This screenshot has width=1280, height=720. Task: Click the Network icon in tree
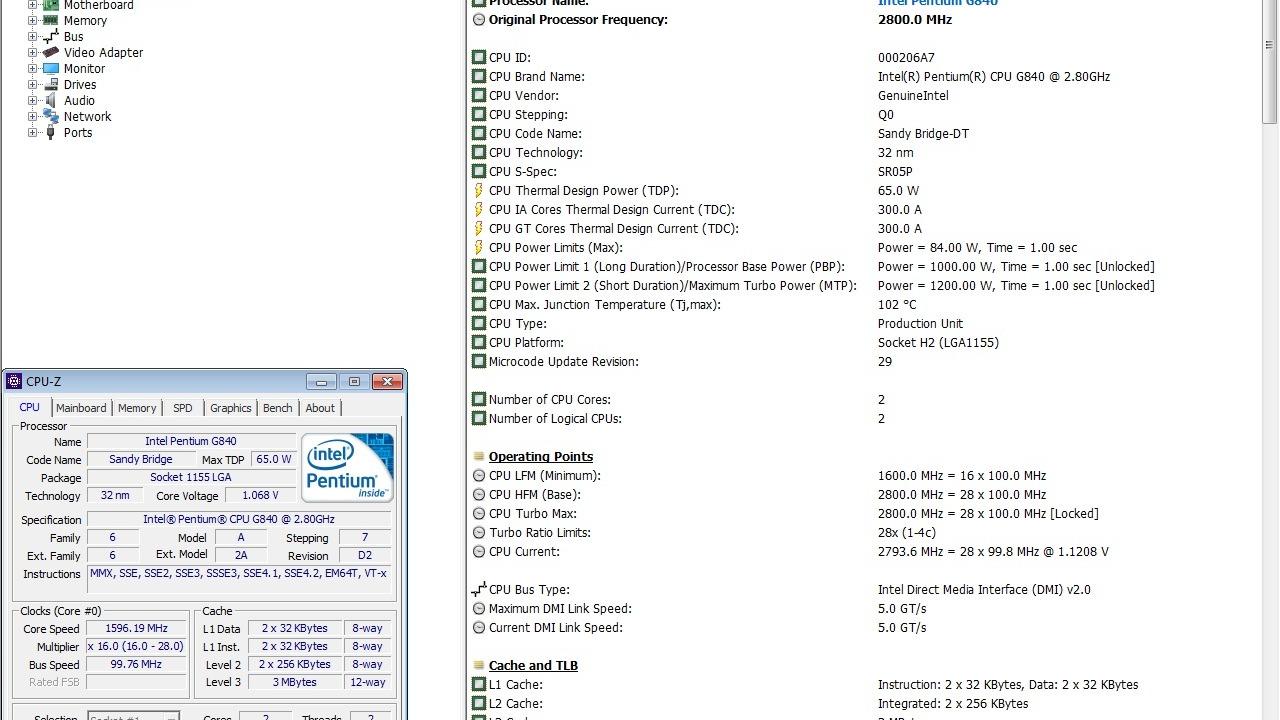click(x=51, y=116)
